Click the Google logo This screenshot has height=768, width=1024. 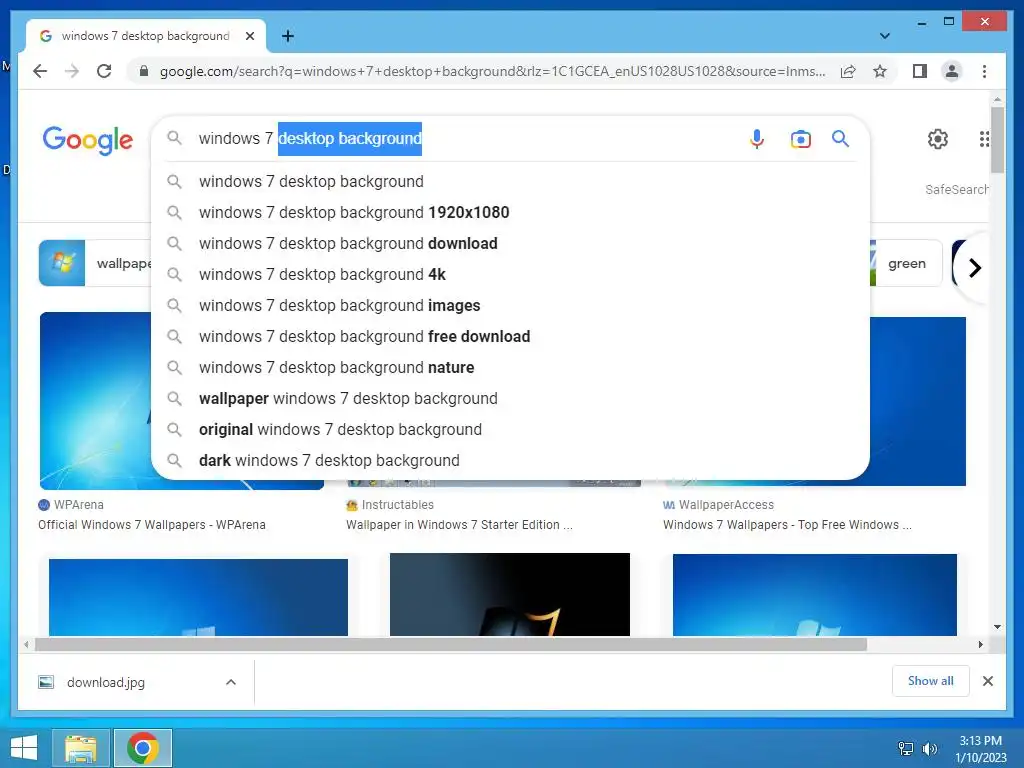point(88,140)
